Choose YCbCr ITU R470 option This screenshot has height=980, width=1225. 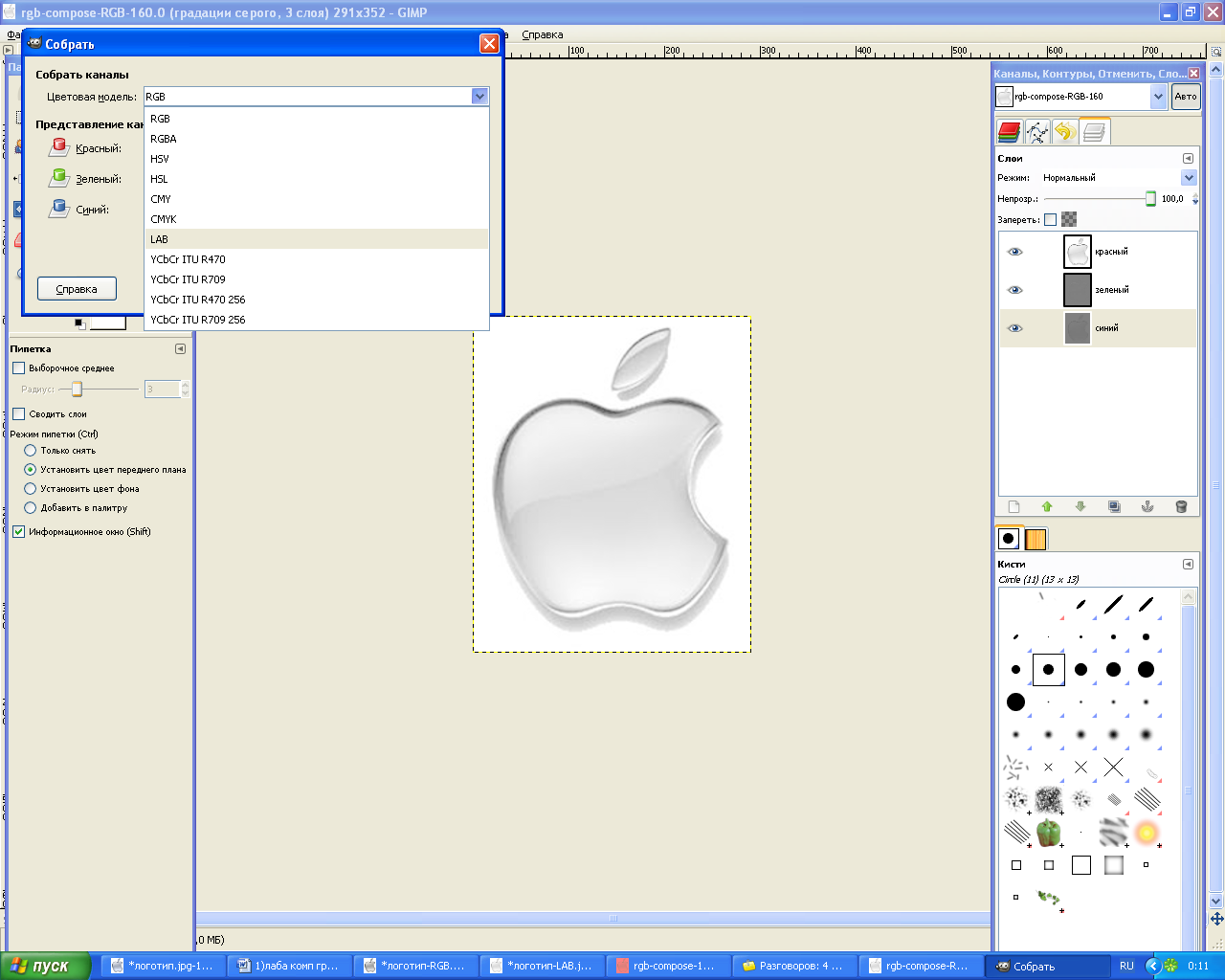(317, 259)
